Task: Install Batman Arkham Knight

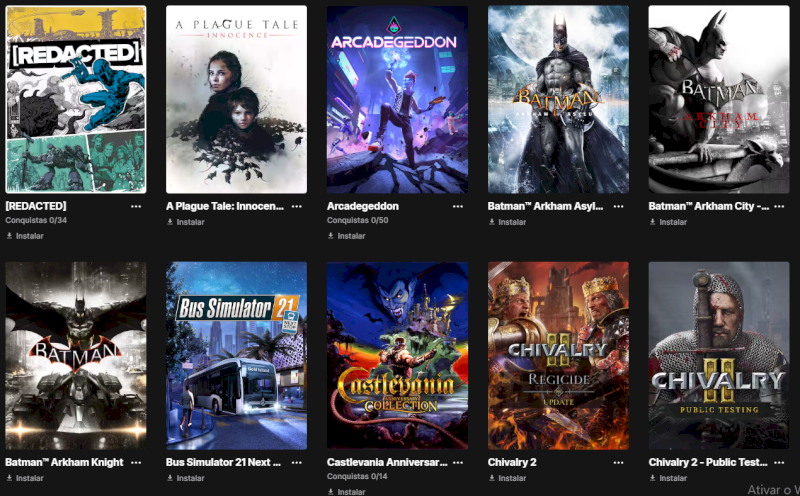Action: 24,478
